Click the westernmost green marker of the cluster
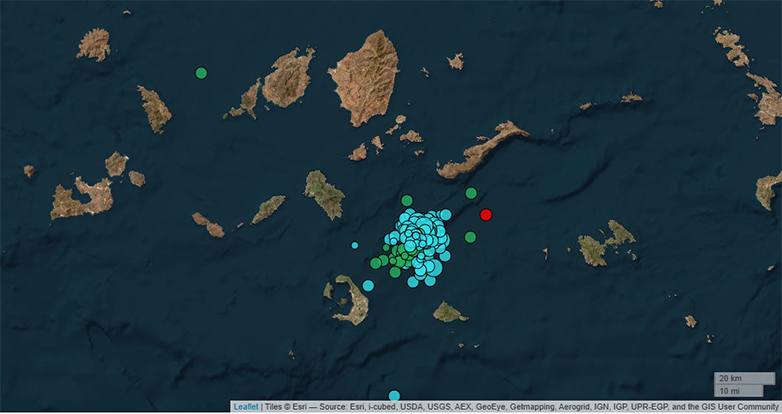The image size is (782, 414). coord(375,263)
